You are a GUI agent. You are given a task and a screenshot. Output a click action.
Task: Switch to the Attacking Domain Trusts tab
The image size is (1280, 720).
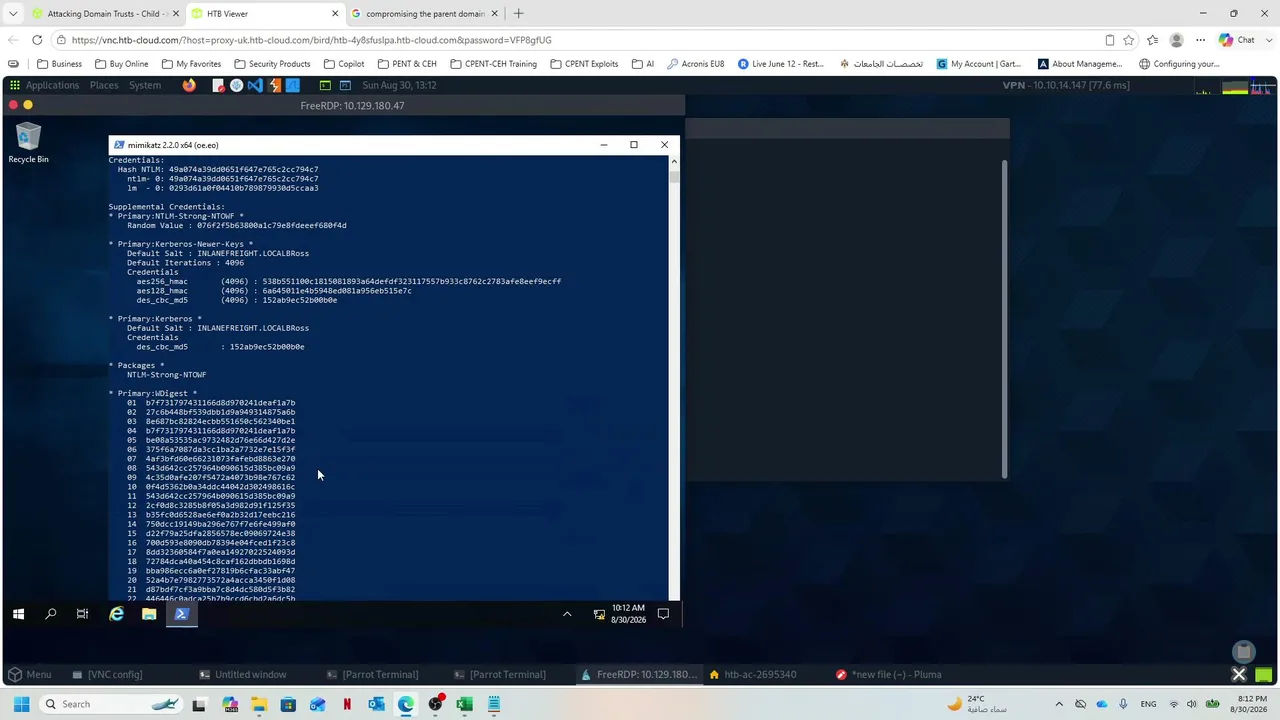pos(103,14)
